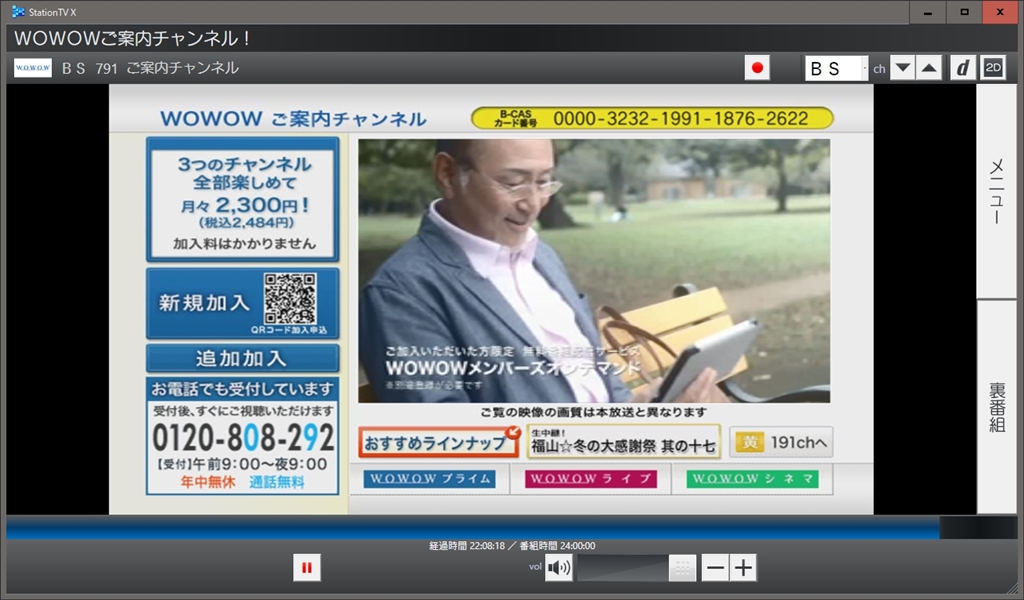This screenshot has height=600, width=1024.
Task: Mute audio with the speaker icon
Action: point(558,567)
